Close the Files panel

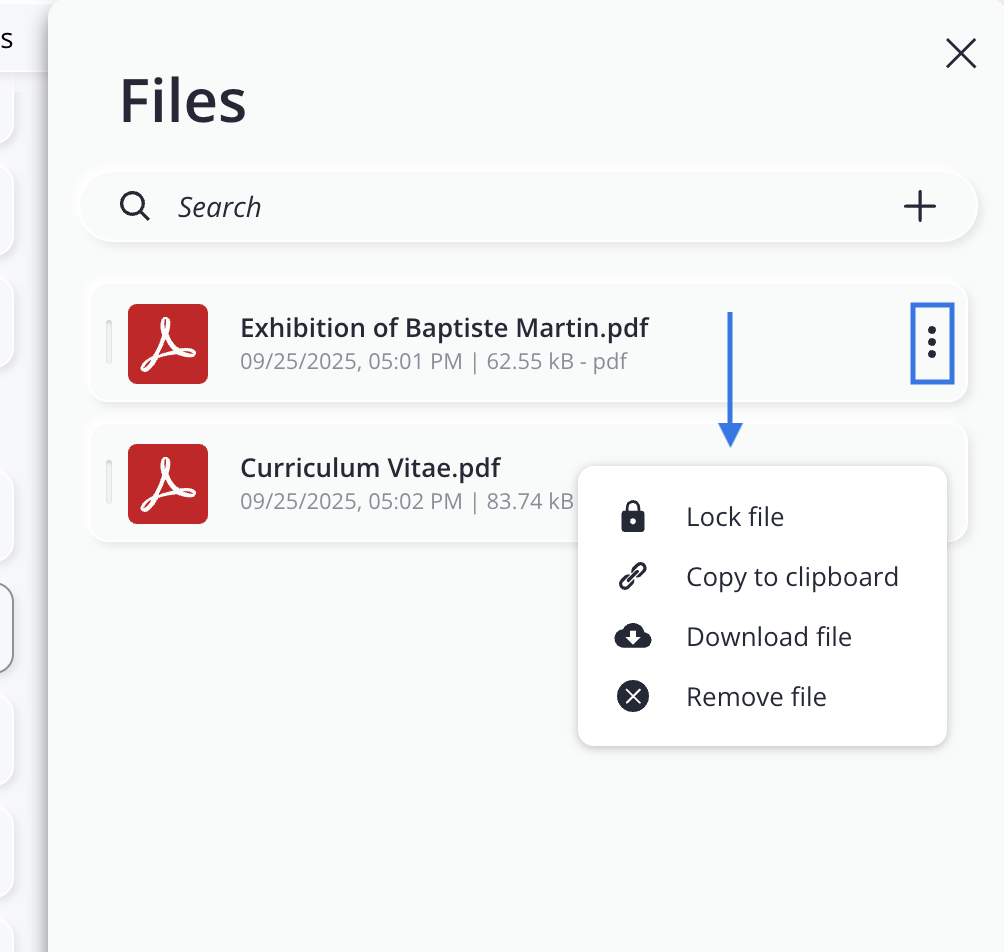960,54
